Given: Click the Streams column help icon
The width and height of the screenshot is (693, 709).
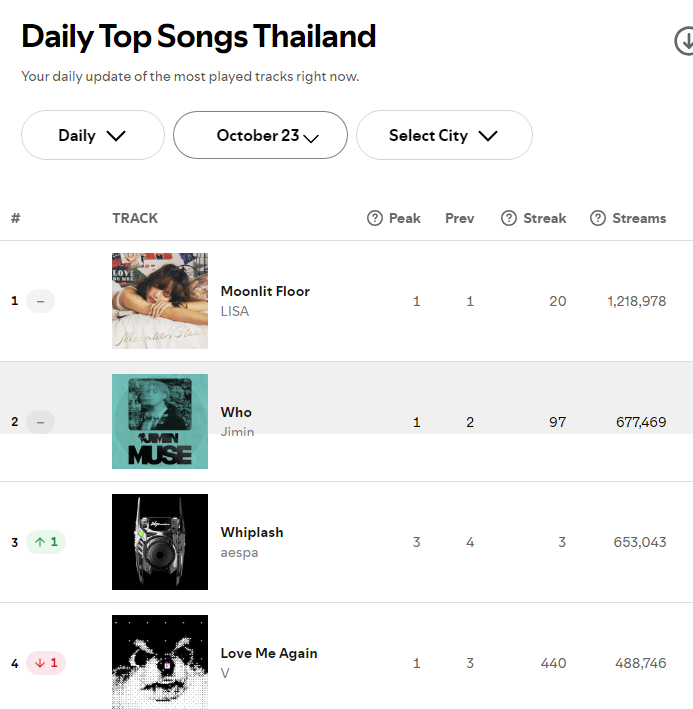Looking at the screenshot, I should pos(598,218).
